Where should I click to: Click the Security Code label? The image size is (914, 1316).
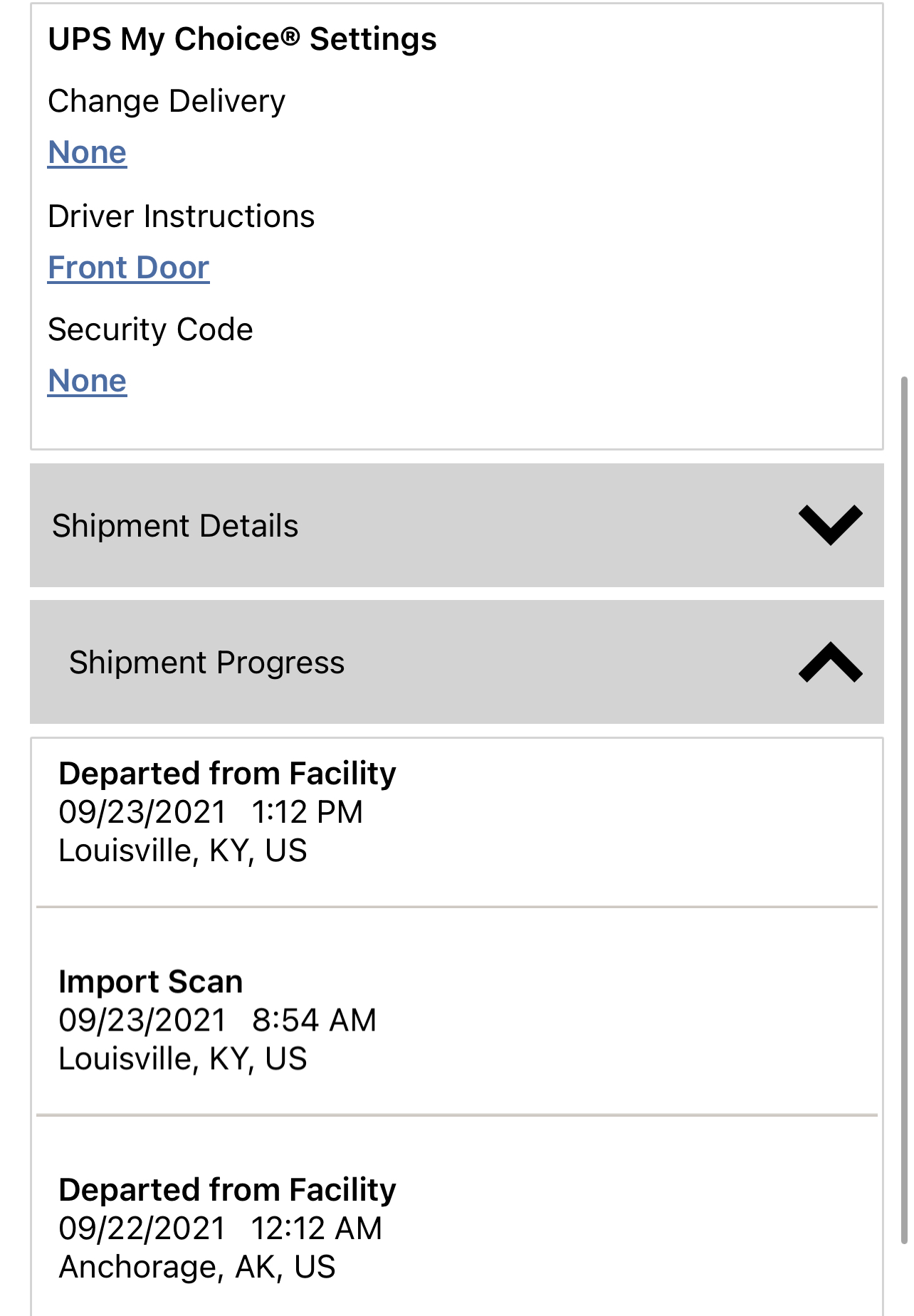[150, 330]
